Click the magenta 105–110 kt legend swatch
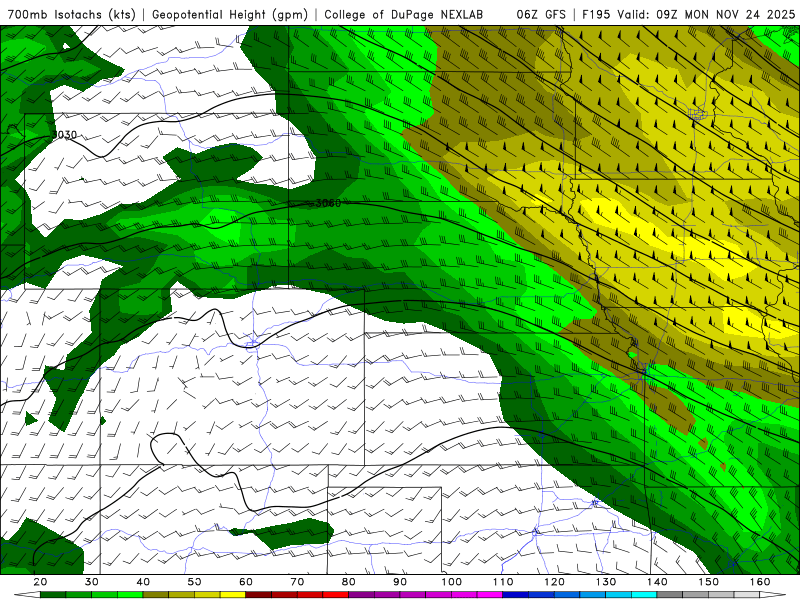 click(x=490, y=595)
